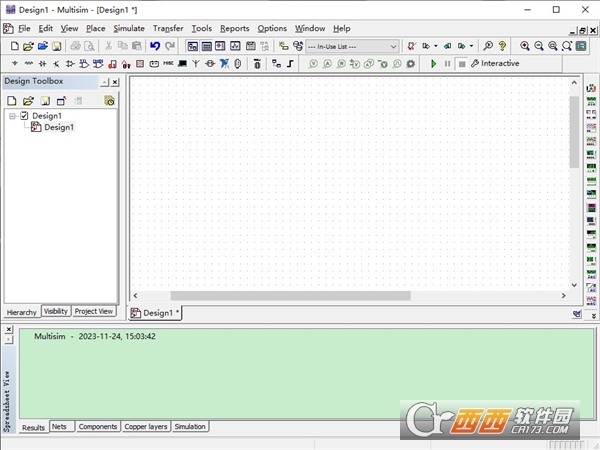The image size is (600, 450).
Task: Click the Design1 document tab
Action: pyautogui.click(x=155, y=313)
